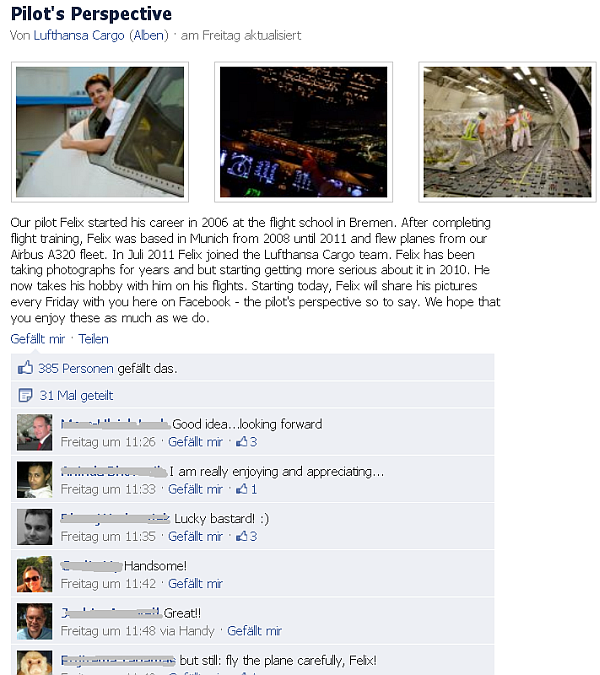
Task: Open the night cockpit instruments photo
Action: click(303, 132)
